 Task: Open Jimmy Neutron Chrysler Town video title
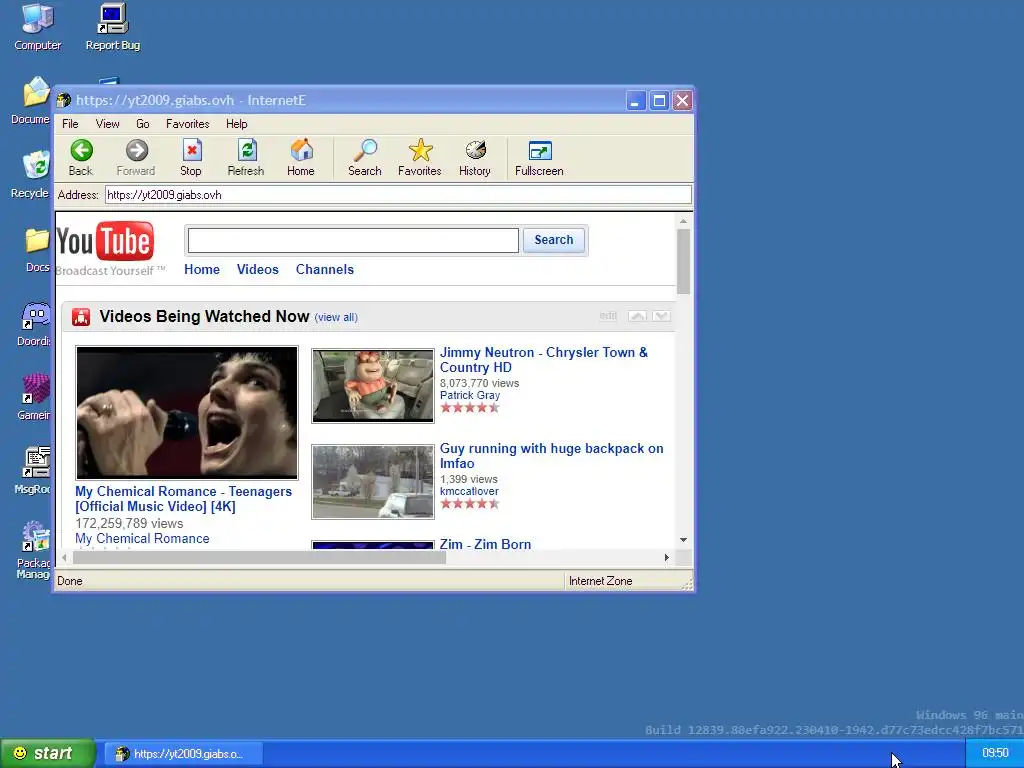pyautogui.click(x=543, y=360)
